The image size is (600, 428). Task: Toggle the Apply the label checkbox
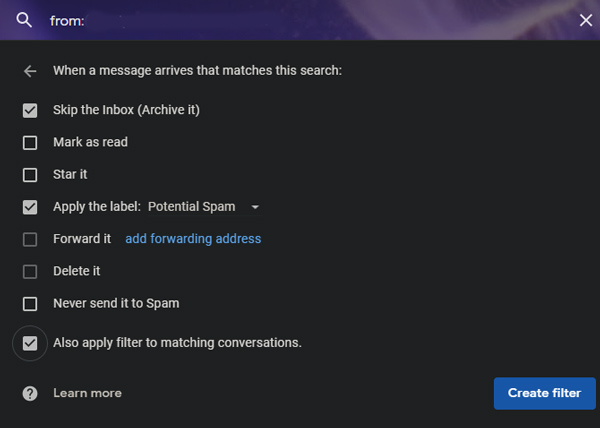coord(30,207)
